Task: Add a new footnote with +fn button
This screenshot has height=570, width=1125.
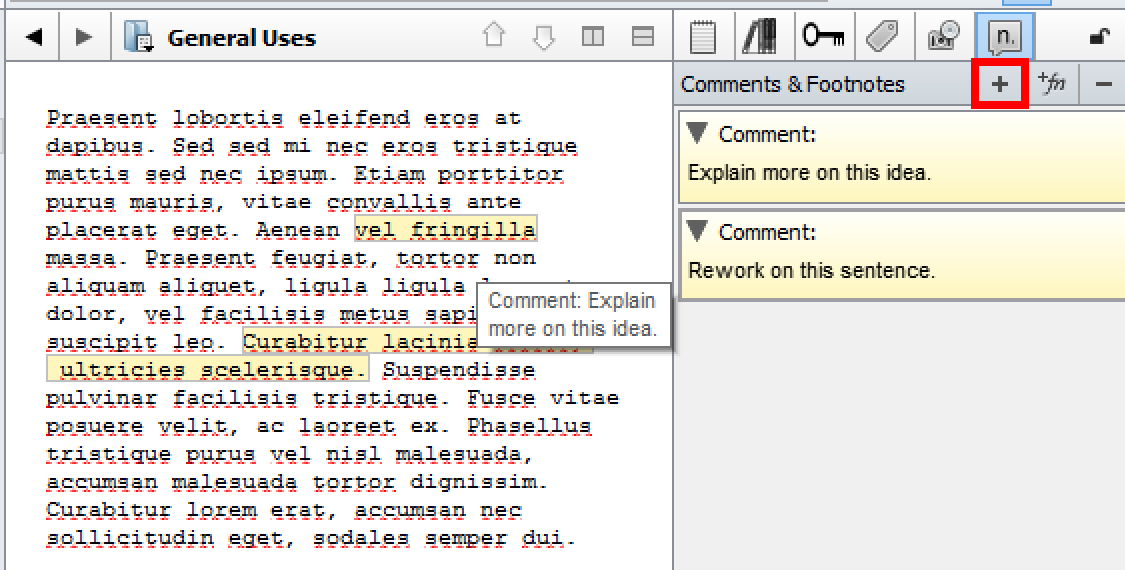Action: [1051, 85]
